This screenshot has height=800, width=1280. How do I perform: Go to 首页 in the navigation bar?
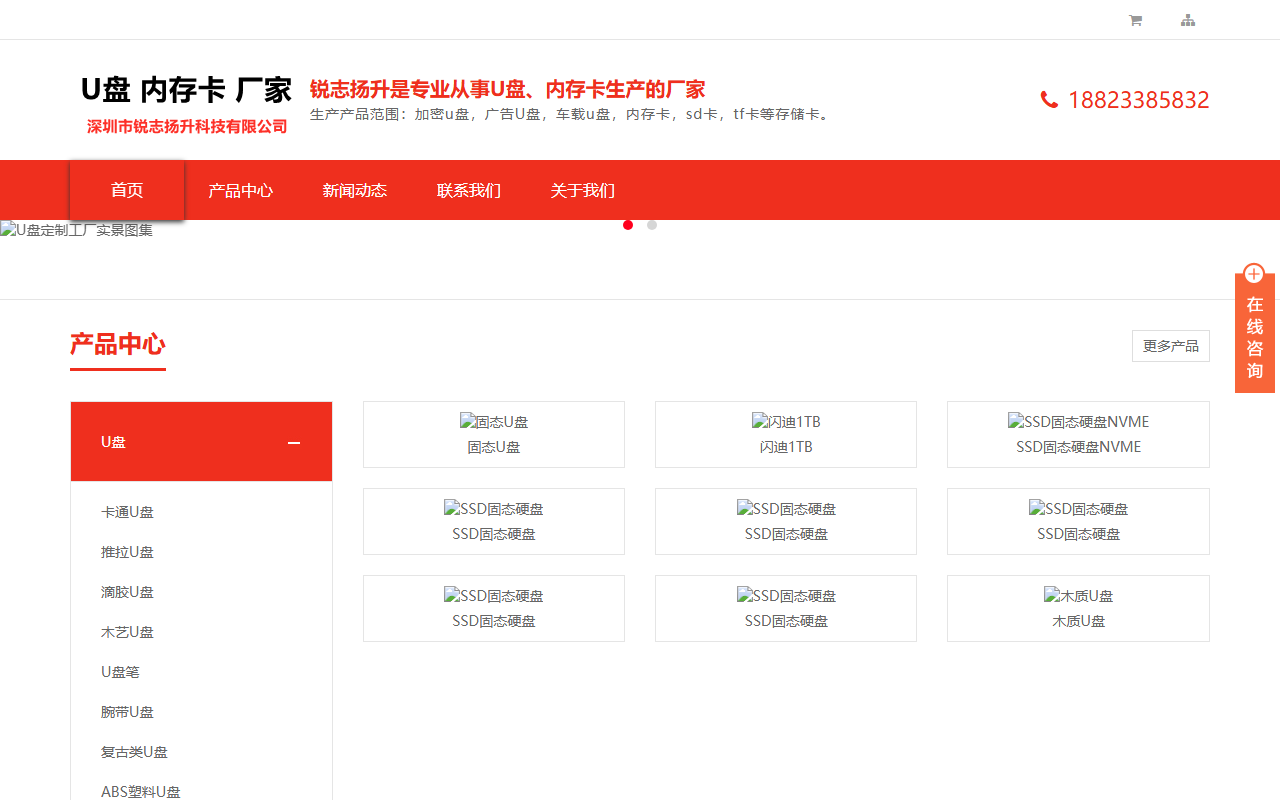pyautogui.click(x=127, y=190)
